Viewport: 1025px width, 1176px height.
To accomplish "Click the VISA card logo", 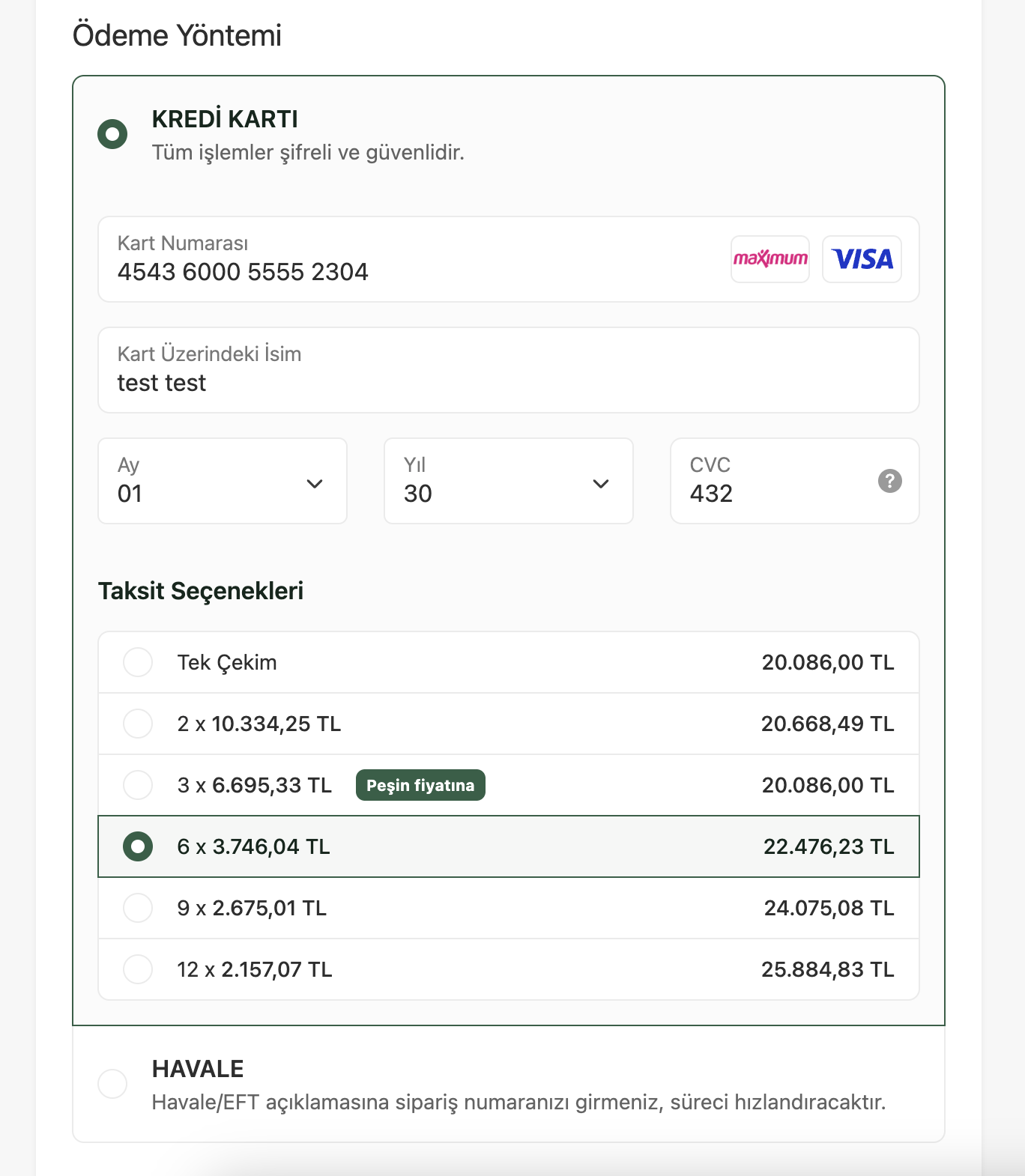I will point(862,259).
